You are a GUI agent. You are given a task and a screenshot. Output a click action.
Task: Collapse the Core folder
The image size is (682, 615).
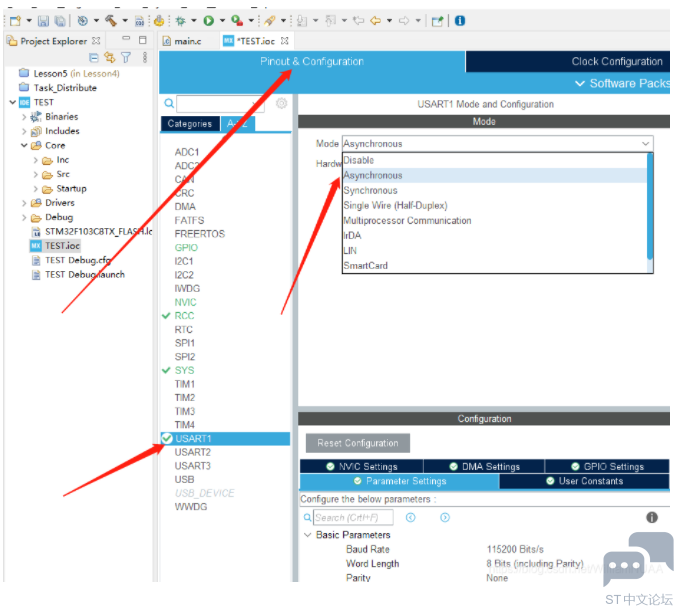(x=24, y=145)
